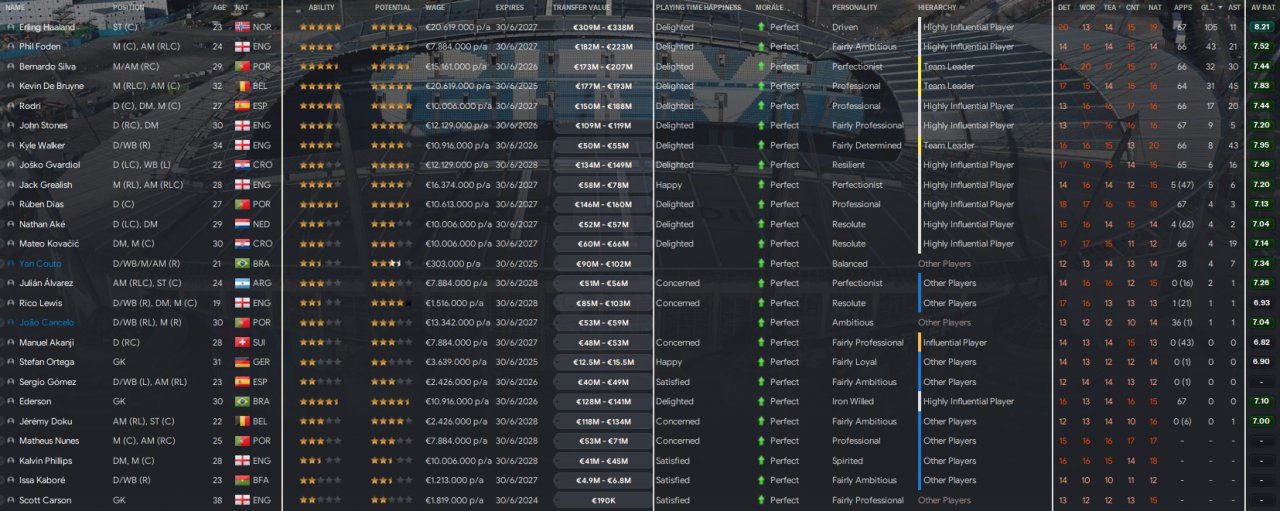1280x511 pixels.
Task: Click Haaland's 8.21 average rating badge
Action: coord(1261,27)
